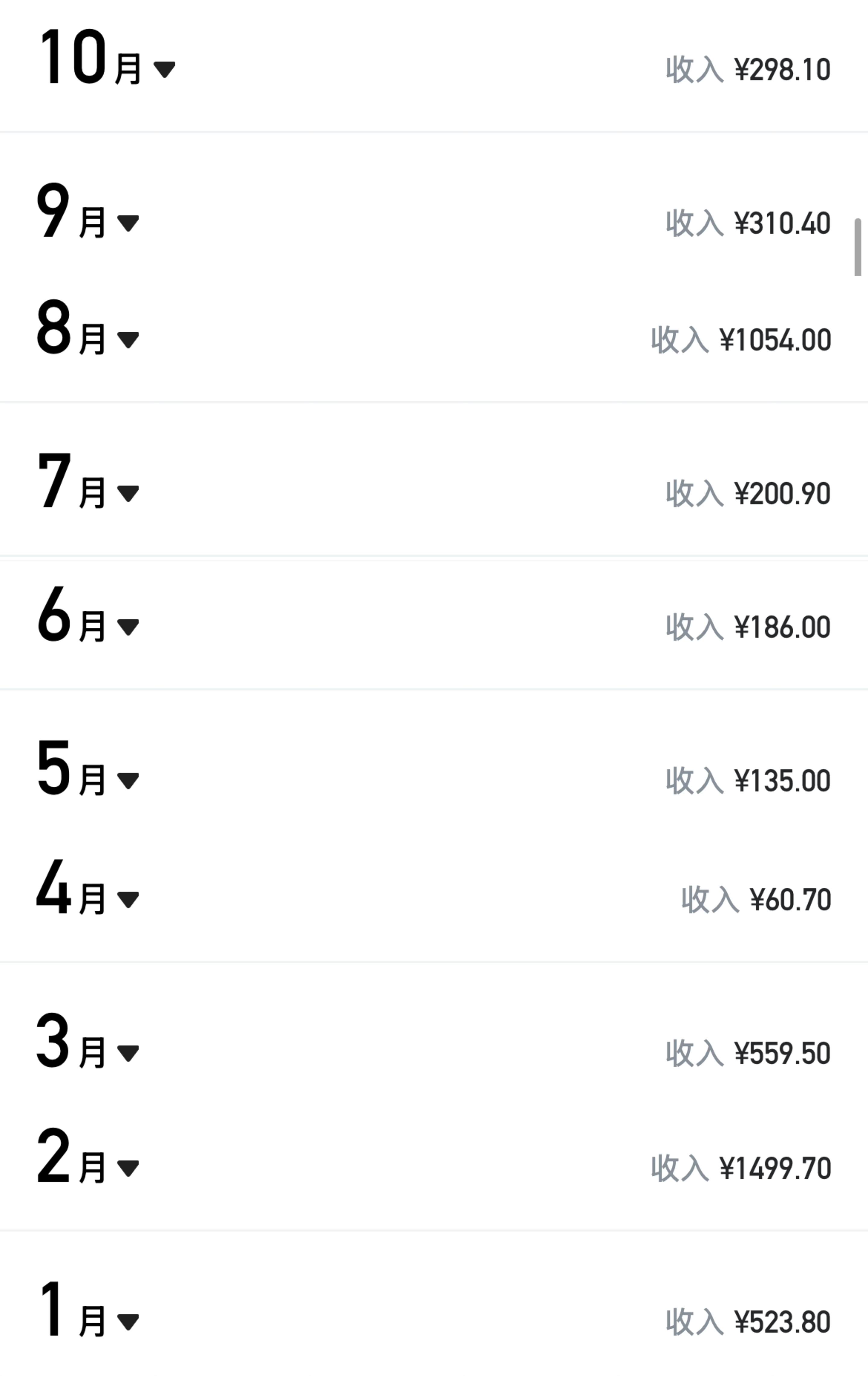Expand the 6月 month dropdown arrow
Screen dimensions: 868x1376
point(128,628)
